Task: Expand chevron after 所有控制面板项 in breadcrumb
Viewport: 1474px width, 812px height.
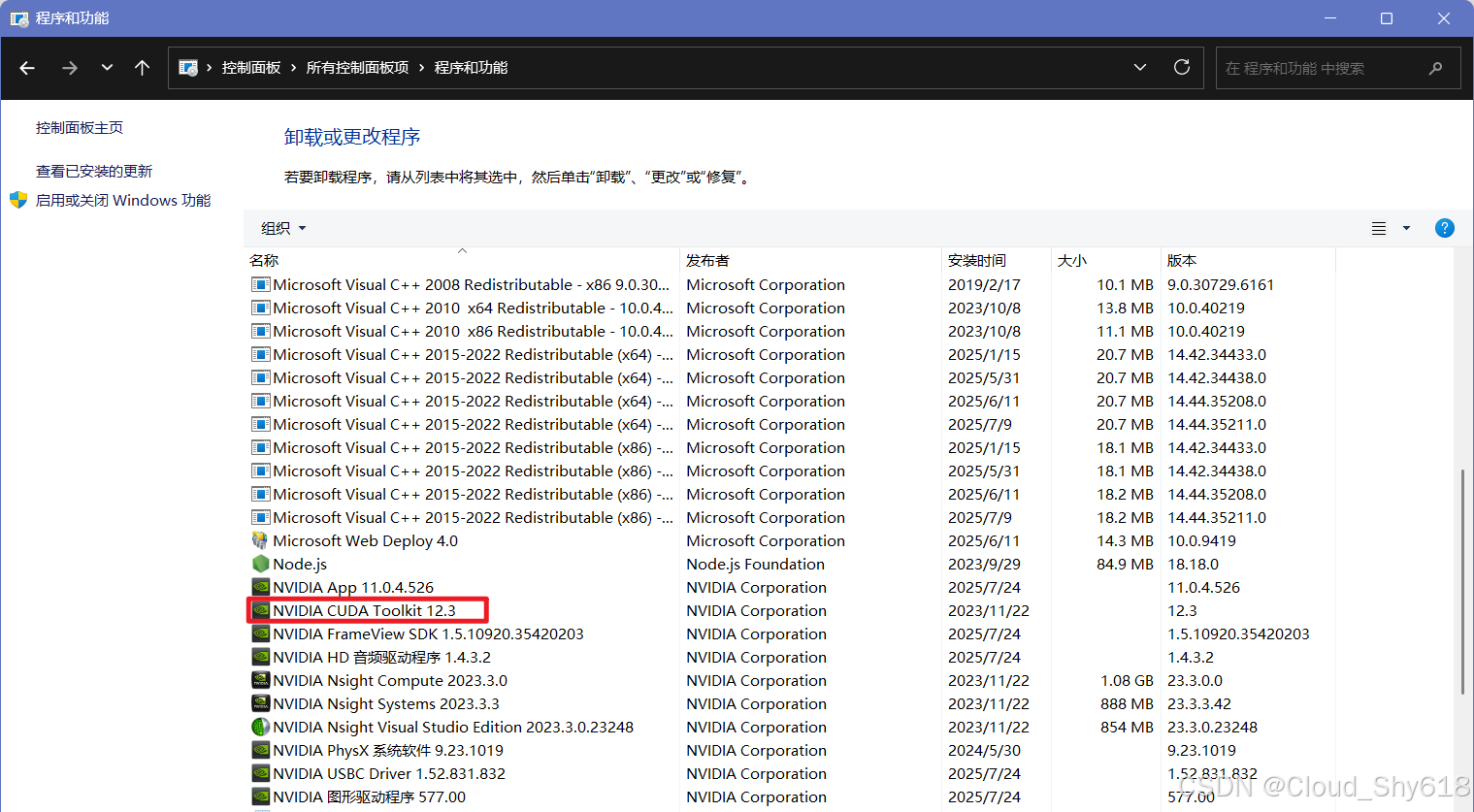Action: pos(421,68)
